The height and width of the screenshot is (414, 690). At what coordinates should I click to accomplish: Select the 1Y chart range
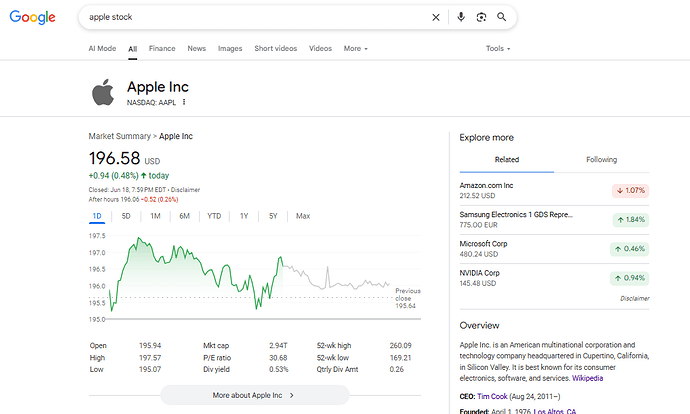(244, 216)
